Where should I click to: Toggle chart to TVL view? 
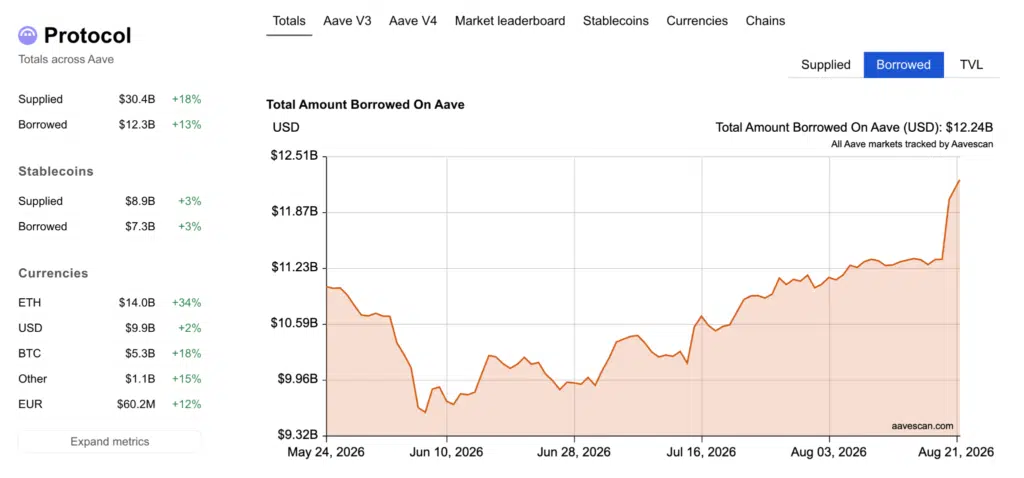(971, 65)
